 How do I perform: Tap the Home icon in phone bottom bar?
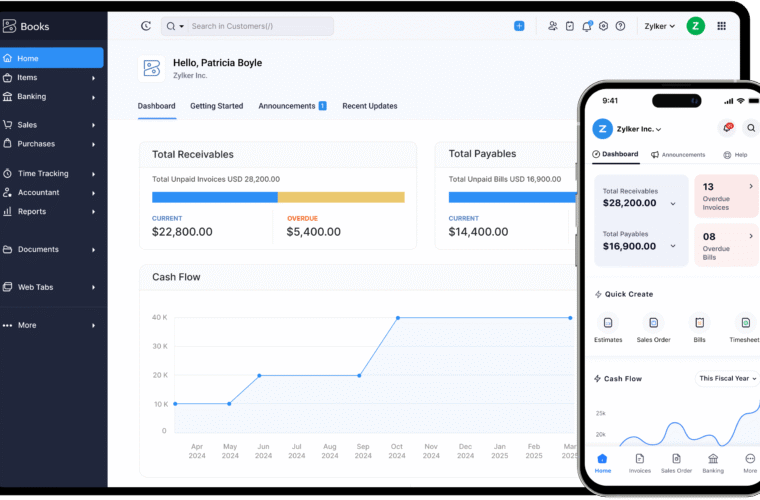coord(602,459)
